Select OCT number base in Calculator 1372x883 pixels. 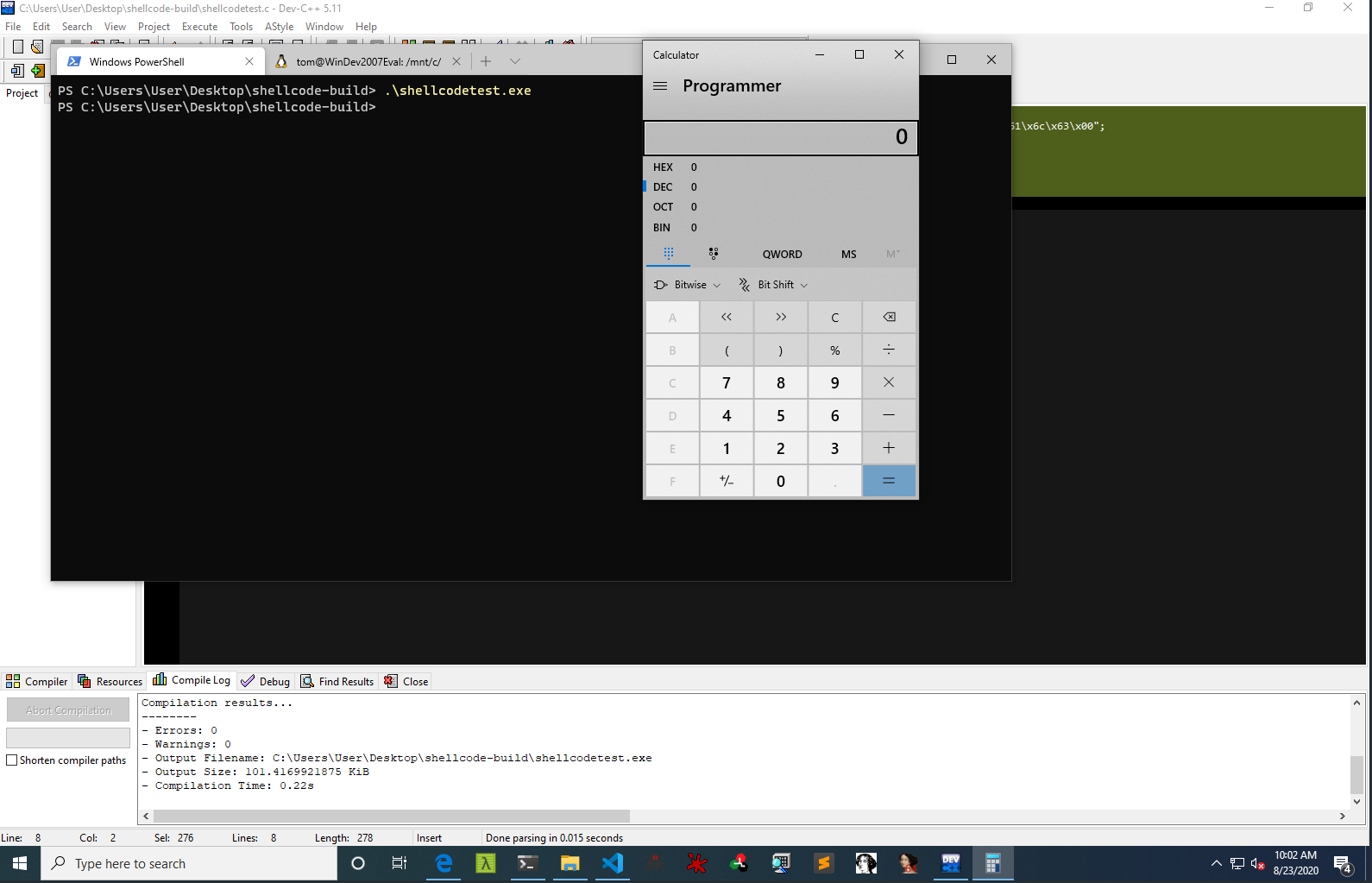point(781,207)
